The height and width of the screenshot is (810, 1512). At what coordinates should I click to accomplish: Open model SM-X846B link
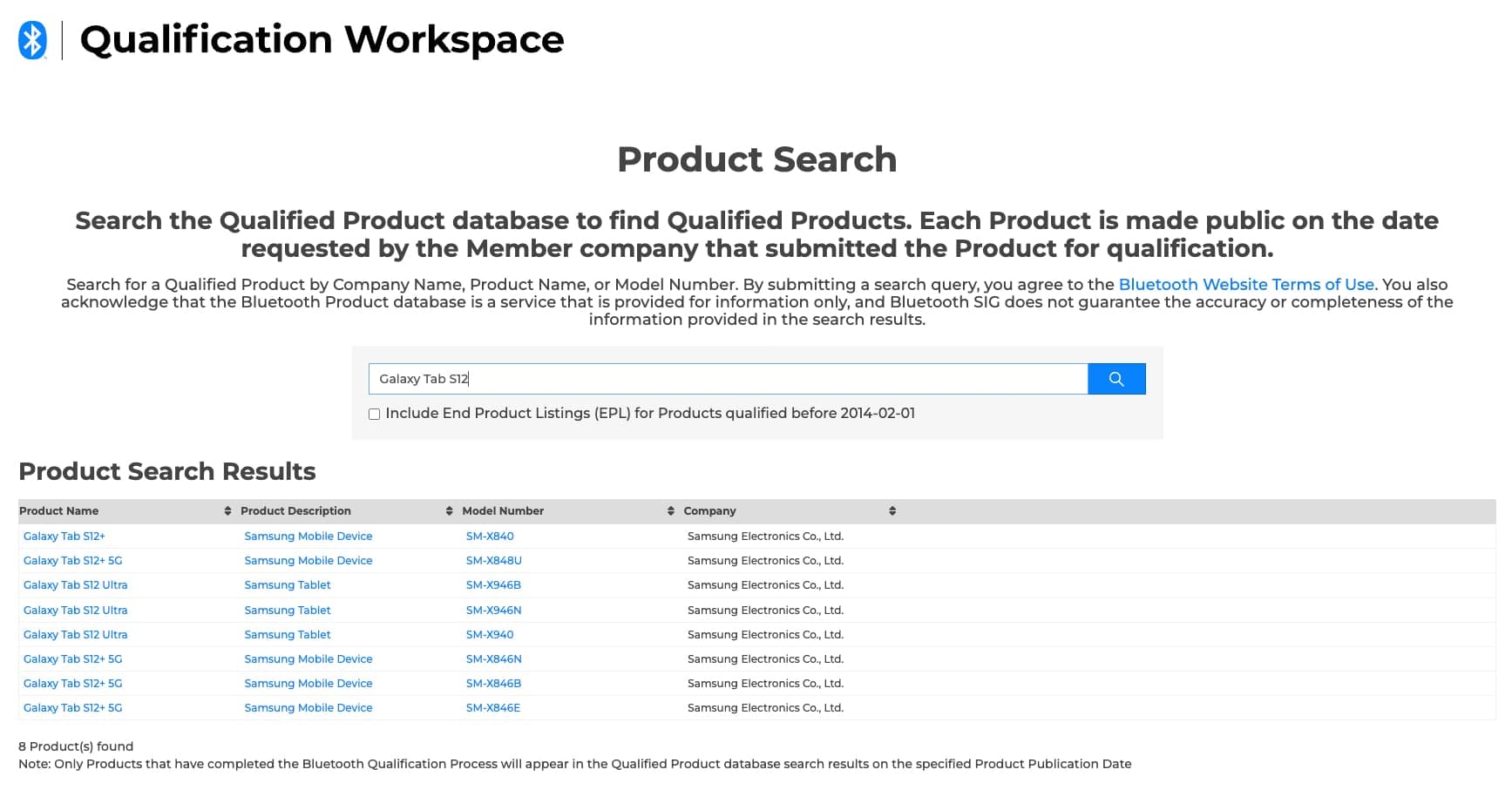(493, 684)
